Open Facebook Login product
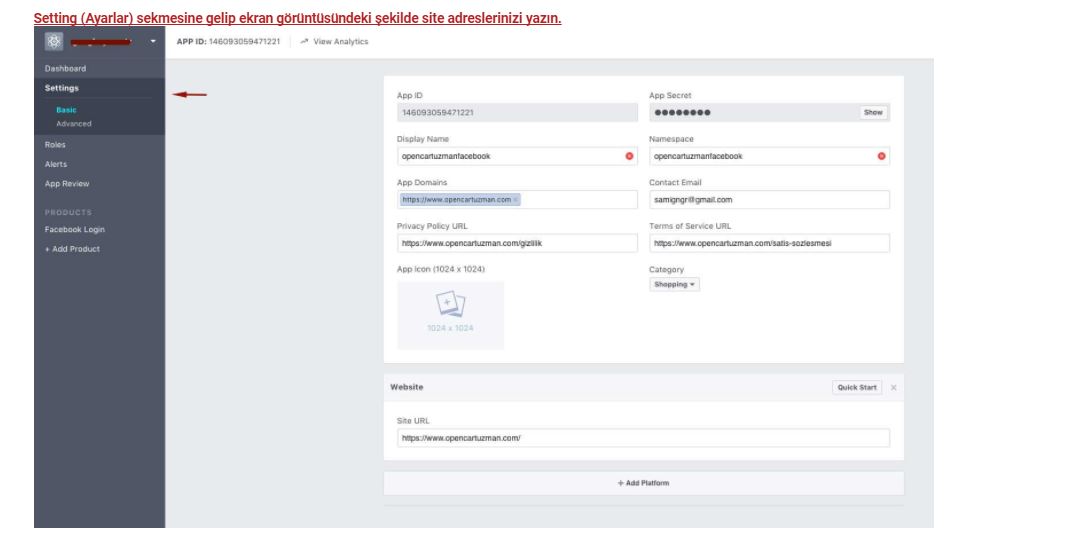Viewport: 1068px width, 544px height. [x=75, y=229]
